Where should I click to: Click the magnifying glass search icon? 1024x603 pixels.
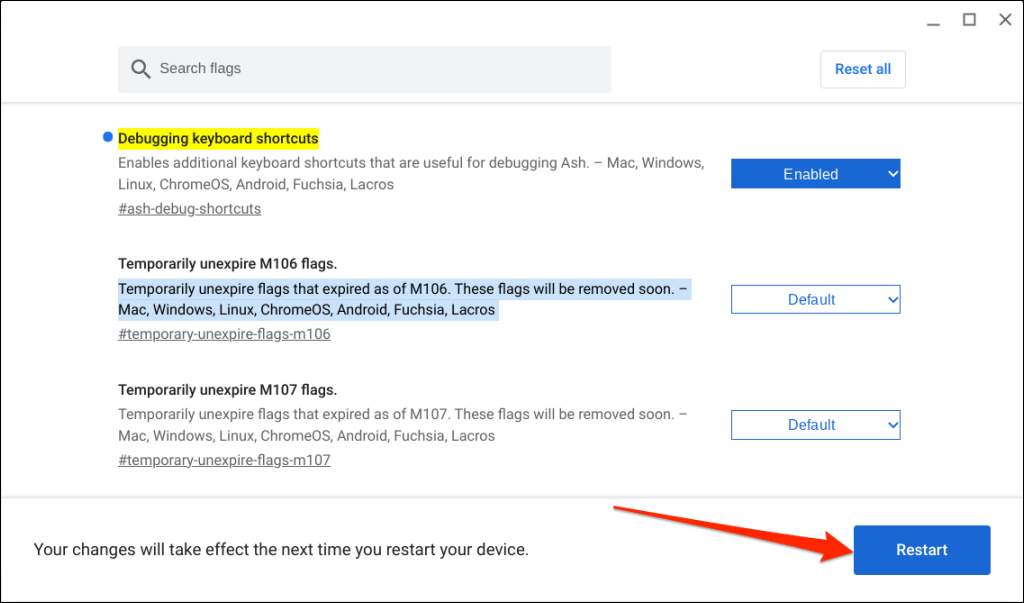(141, 69)
